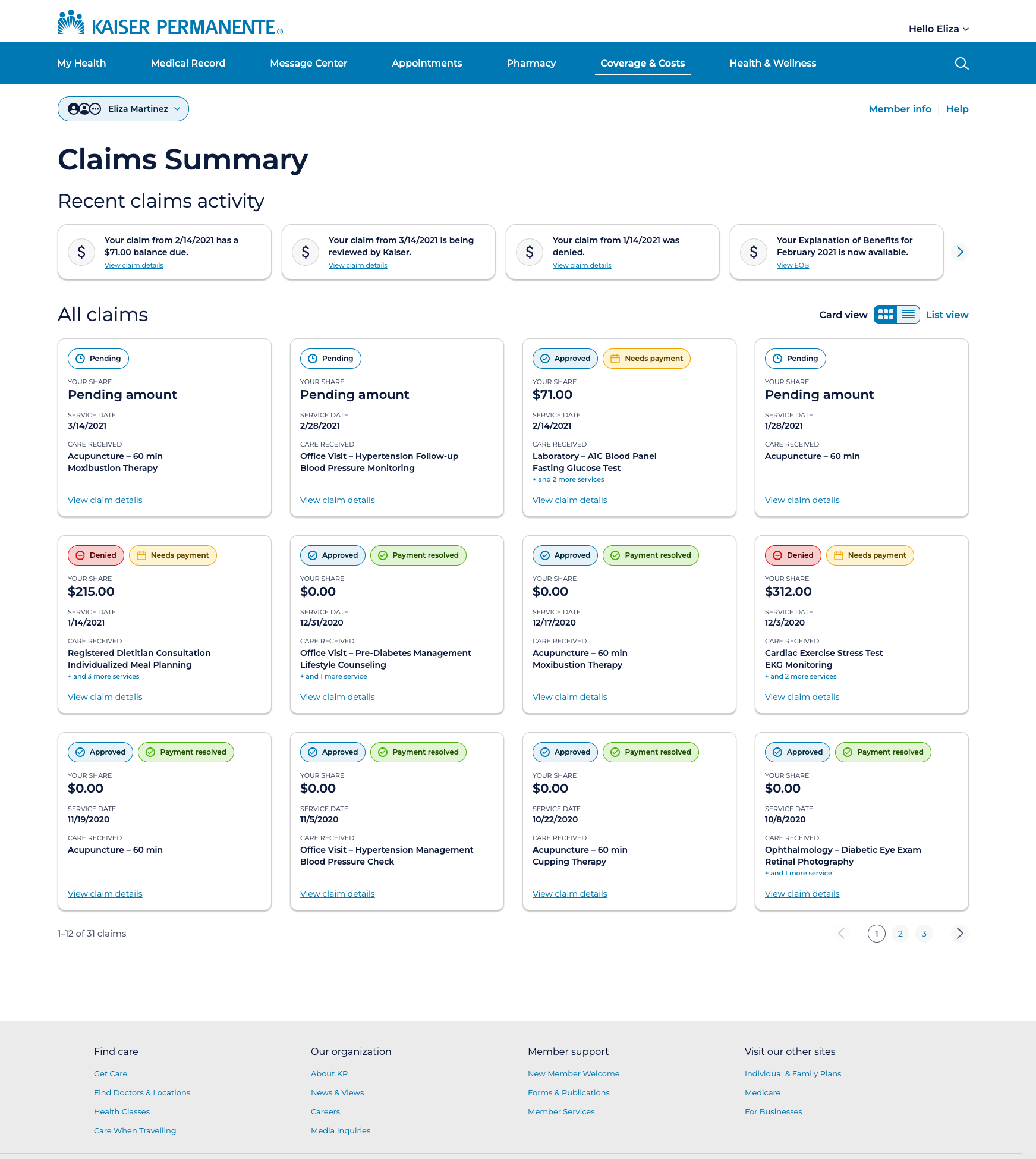Open Care When Travelling footer link
The height and width of the screenshot is (1159, 1036).
point(135,1130)
